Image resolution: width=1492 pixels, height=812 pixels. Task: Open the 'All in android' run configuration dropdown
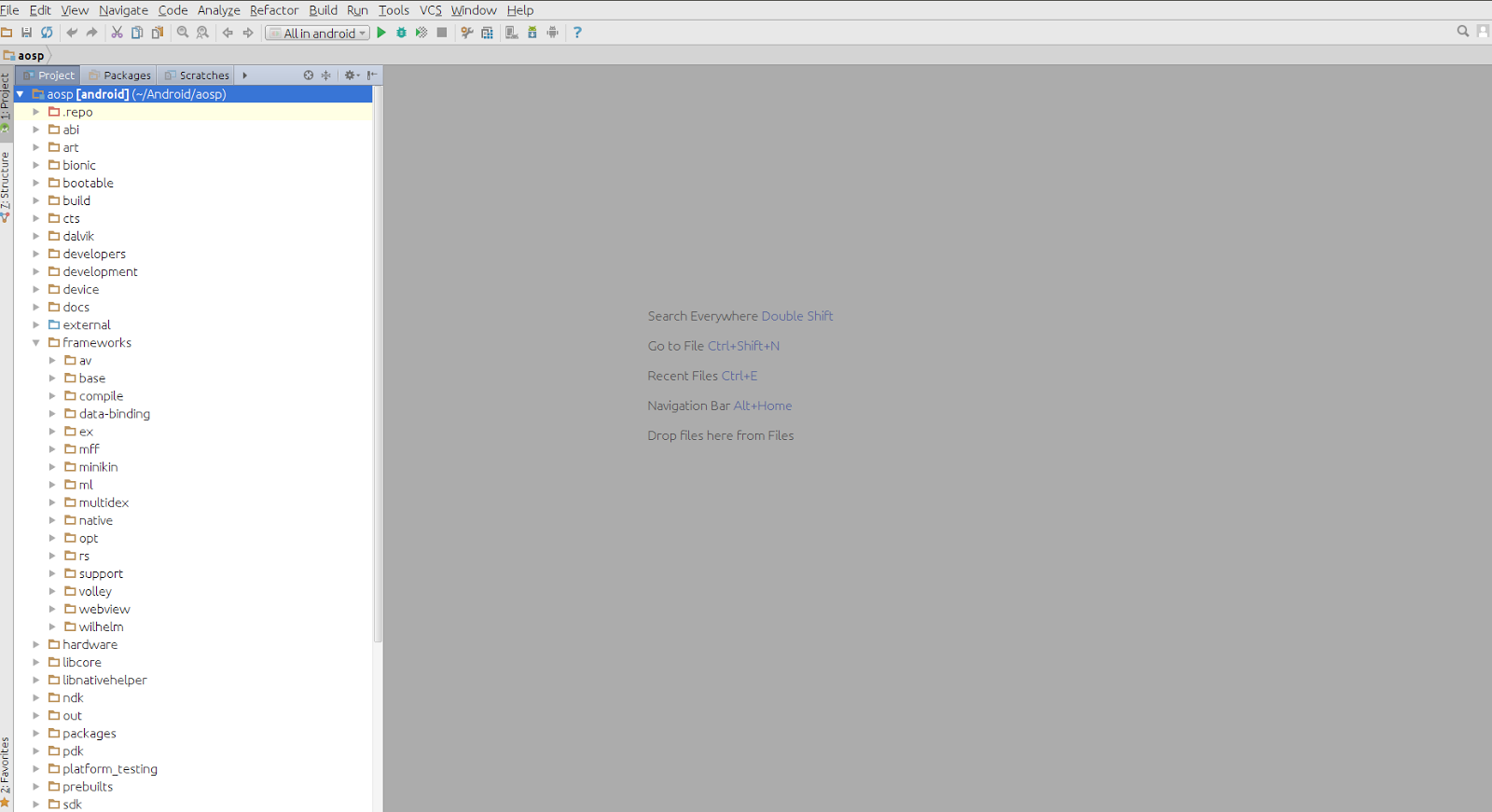point(318,33)
